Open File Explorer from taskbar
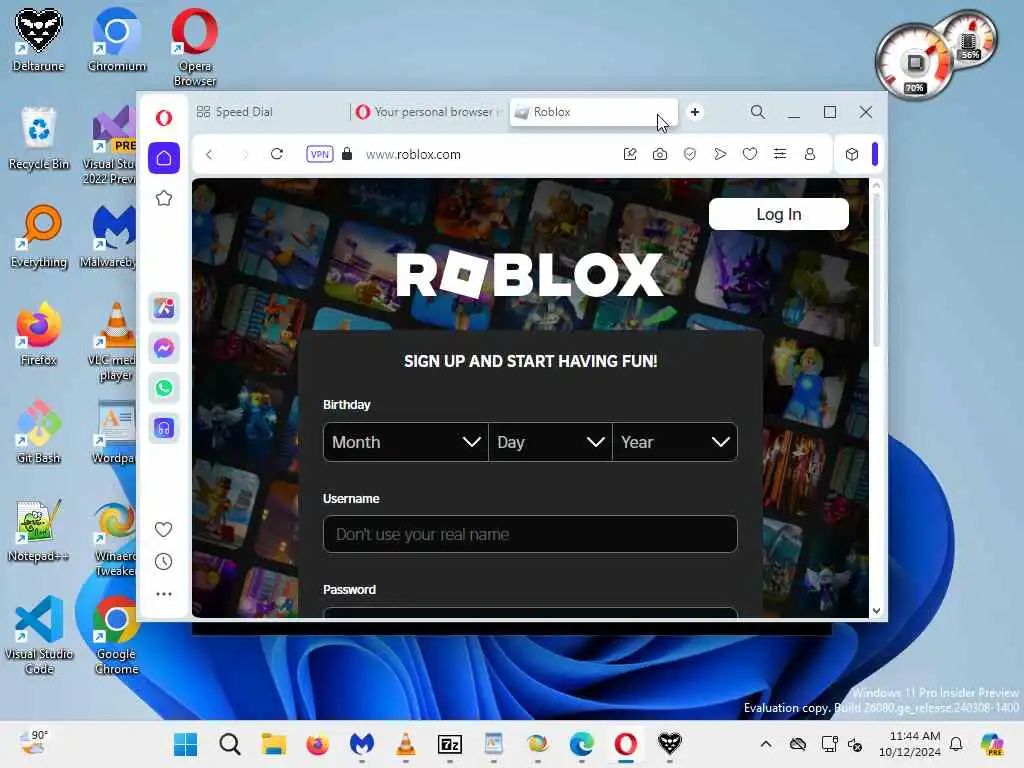1024x768 pixels. point(274,744)
